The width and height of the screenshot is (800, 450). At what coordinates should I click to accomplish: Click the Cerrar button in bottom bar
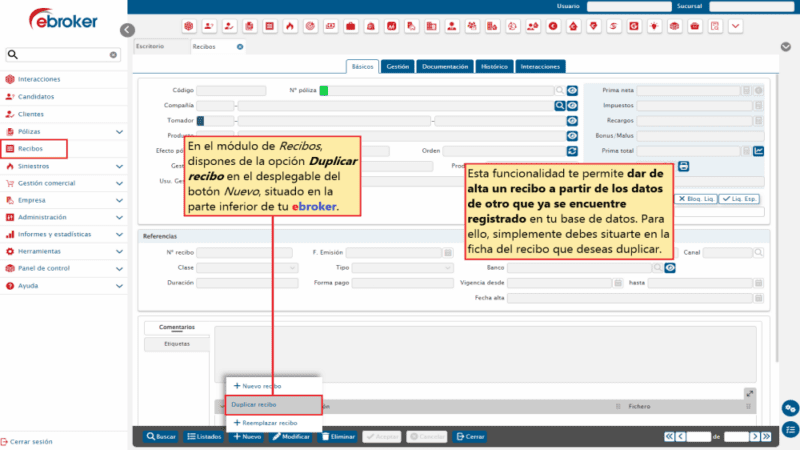[x=470, y=437]
